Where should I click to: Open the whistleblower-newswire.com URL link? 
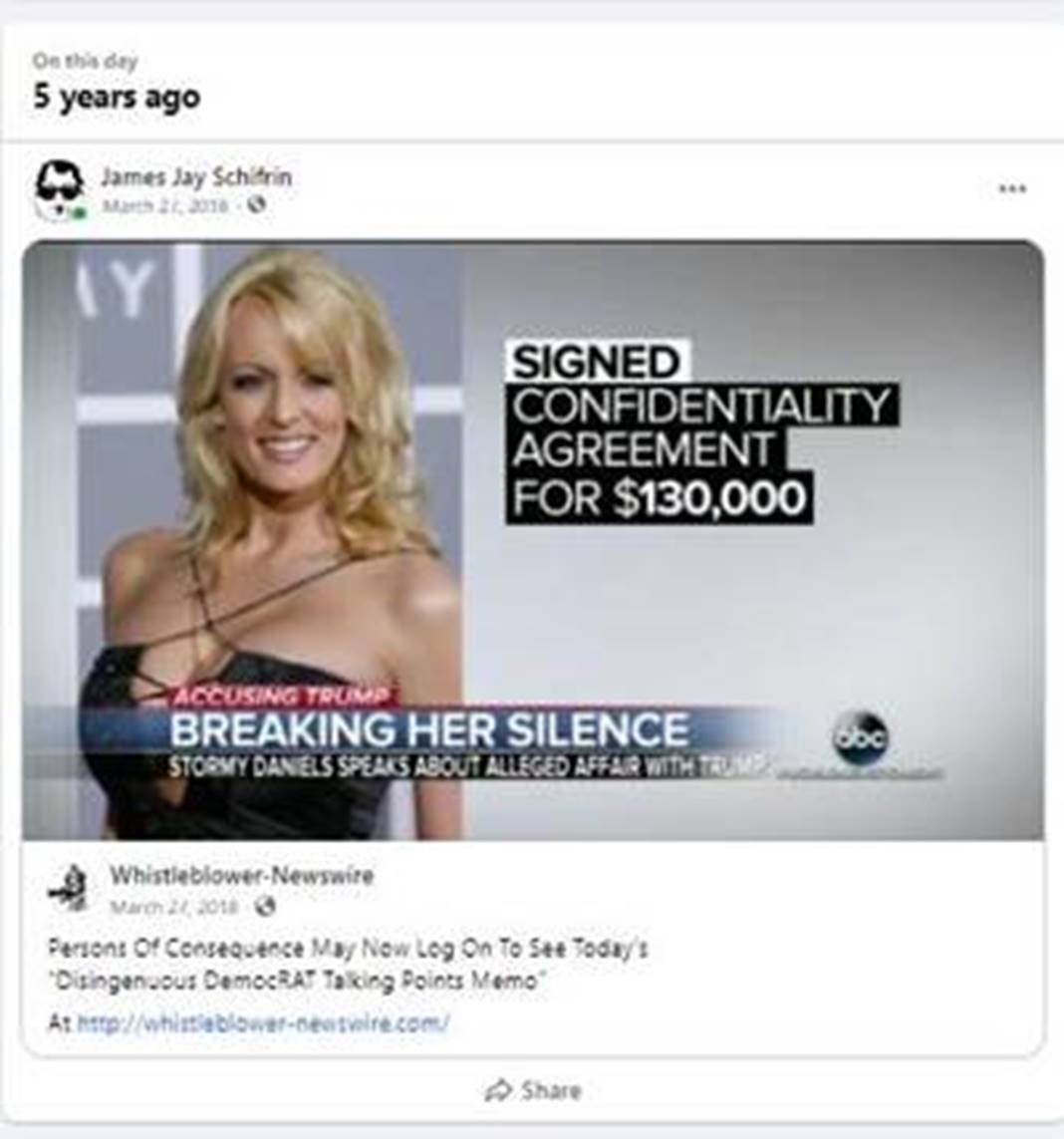click(x=263, y=1022)
